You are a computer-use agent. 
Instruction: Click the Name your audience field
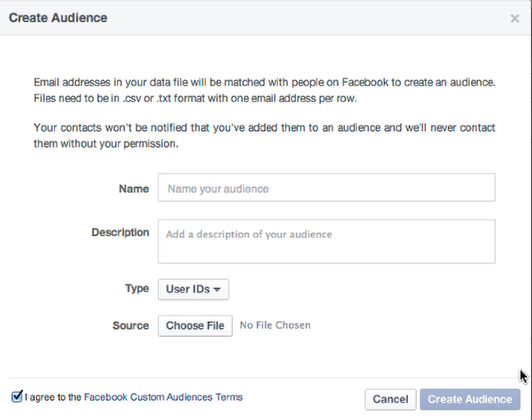(326, 188)
